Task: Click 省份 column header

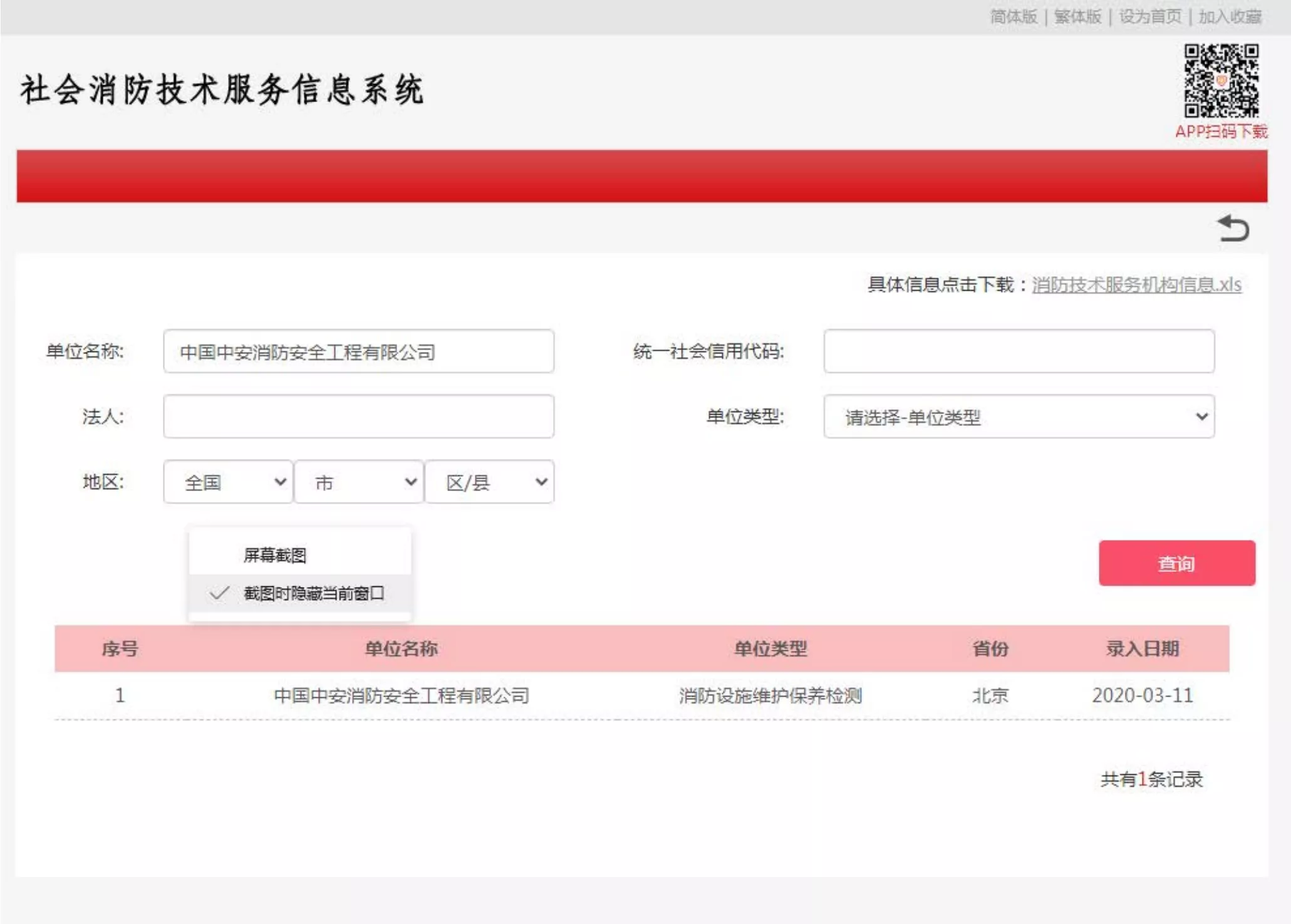Action: pos(990,648)
